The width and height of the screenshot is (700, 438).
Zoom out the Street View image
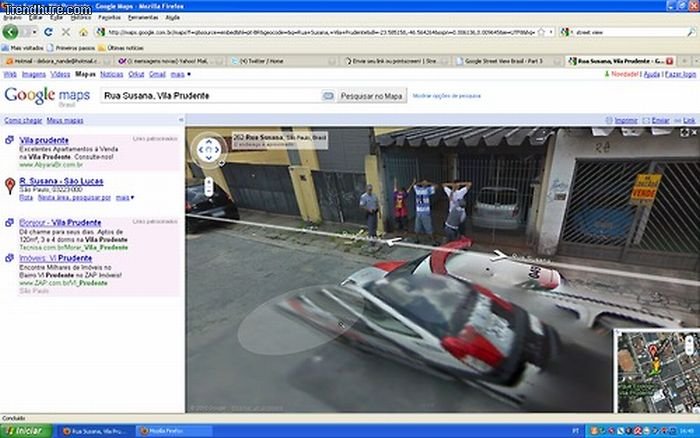coord(209,189)
